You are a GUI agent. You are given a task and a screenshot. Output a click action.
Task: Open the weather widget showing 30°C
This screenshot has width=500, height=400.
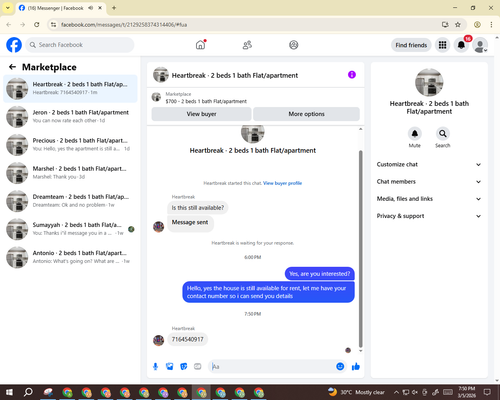pyautogui.click(x=356, y=392)
